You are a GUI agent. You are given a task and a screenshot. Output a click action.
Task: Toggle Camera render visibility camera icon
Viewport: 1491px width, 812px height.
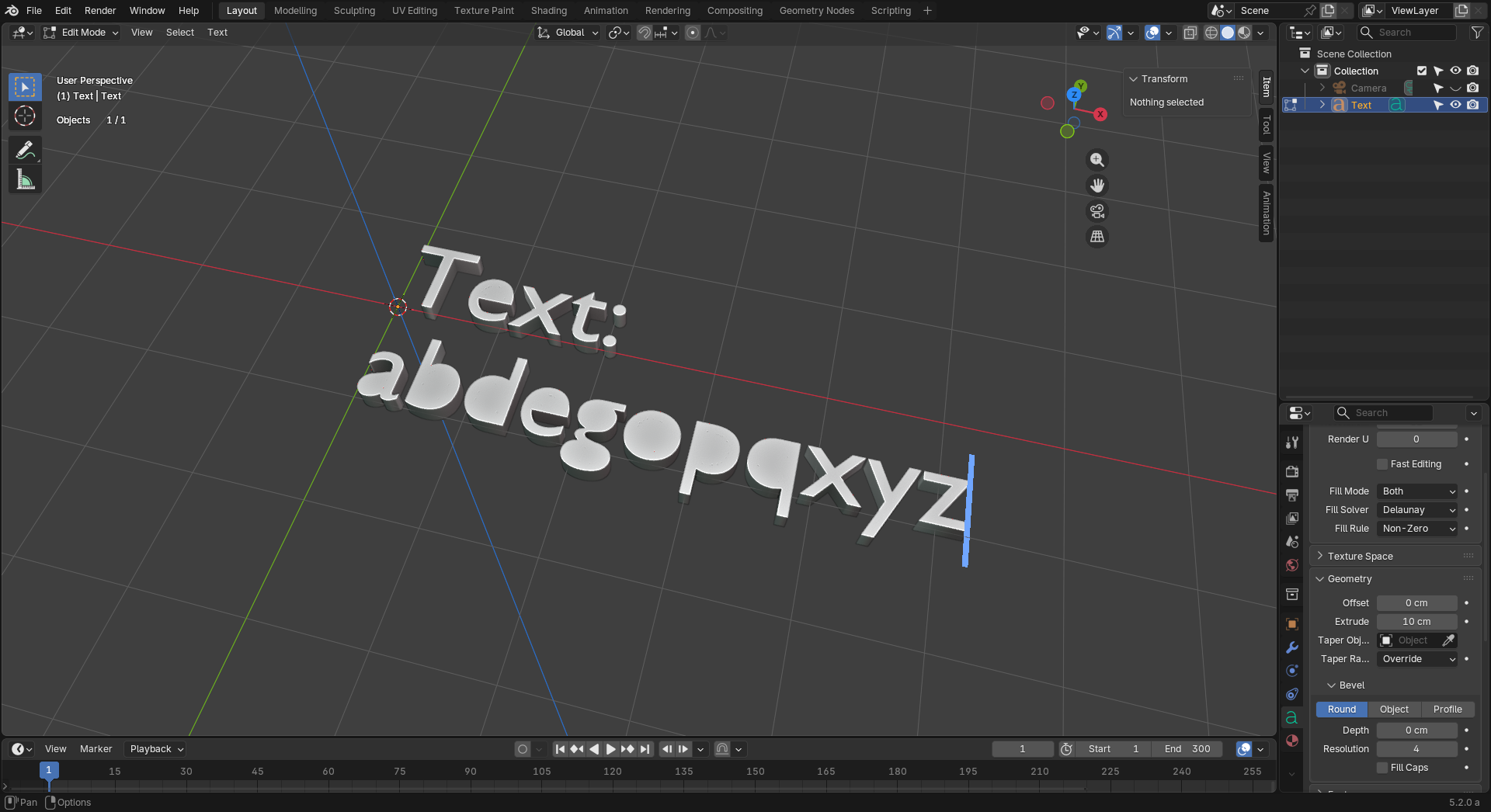pyautogui.click(x=1473, y=88)
